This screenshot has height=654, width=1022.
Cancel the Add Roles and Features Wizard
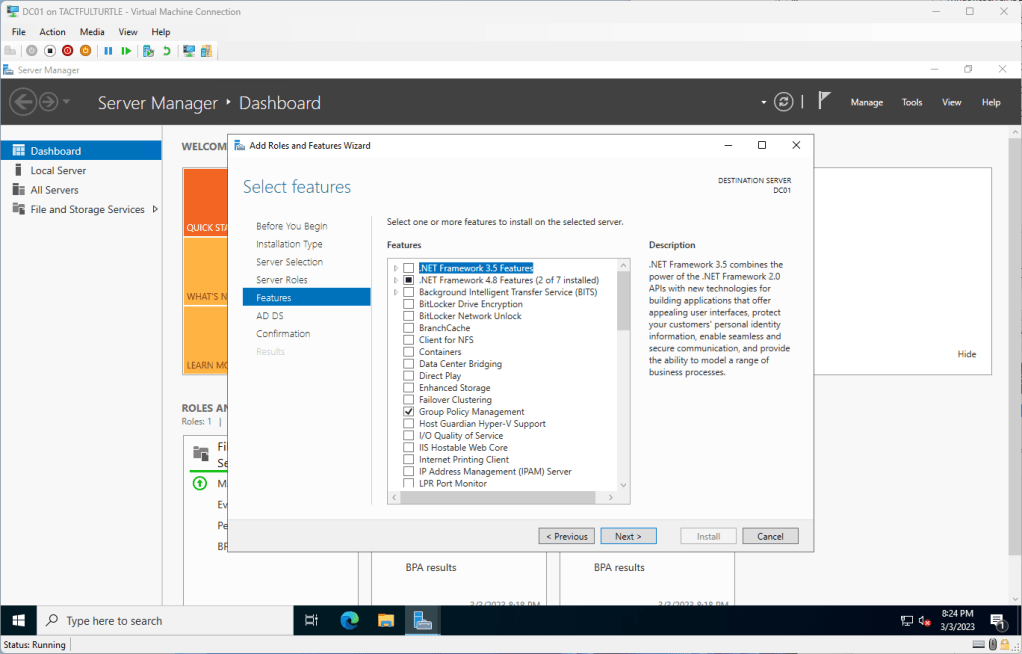pyautogui.click(x=770, y=536)
